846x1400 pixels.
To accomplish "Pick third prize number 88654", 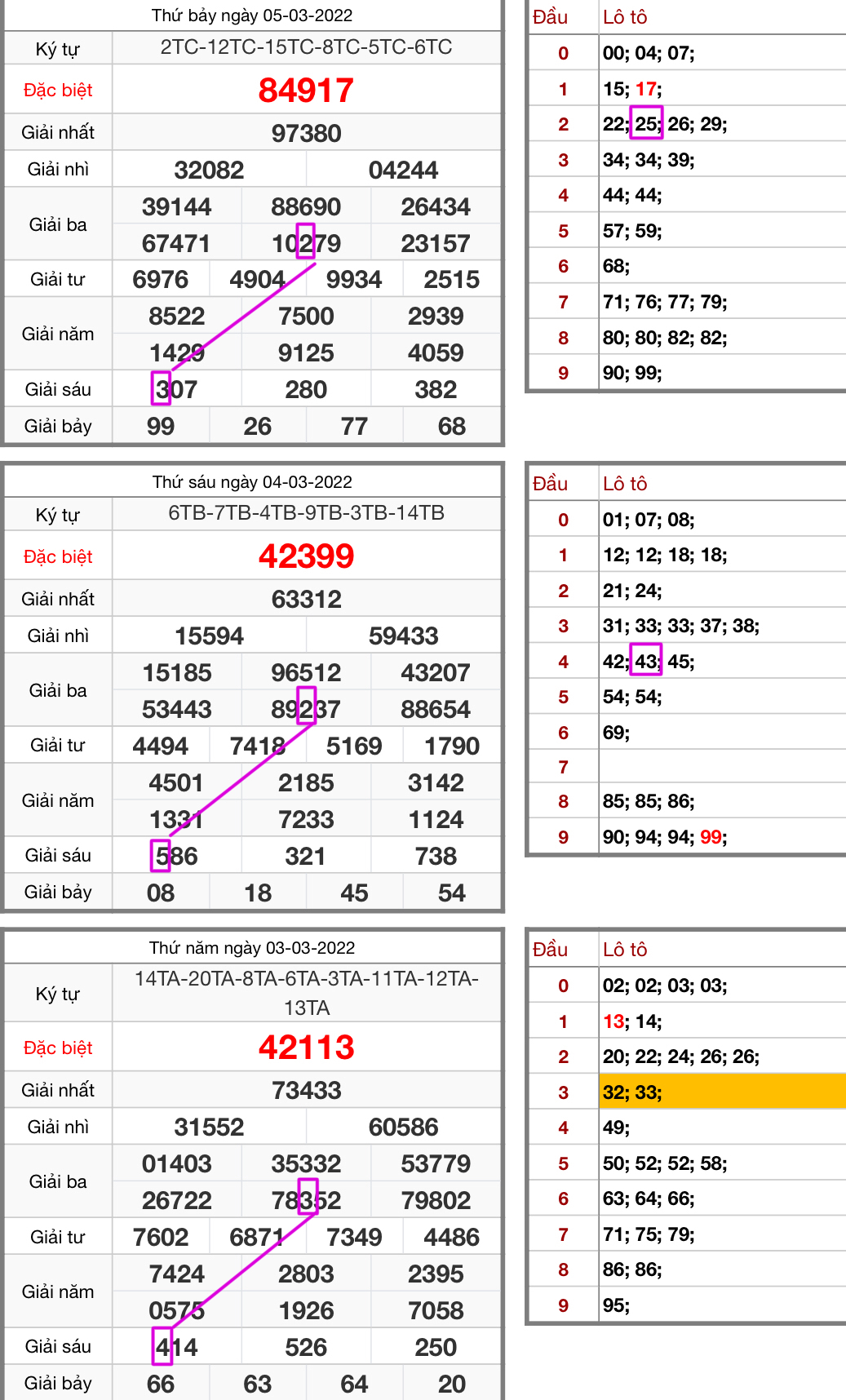I will tap(436, 709).
